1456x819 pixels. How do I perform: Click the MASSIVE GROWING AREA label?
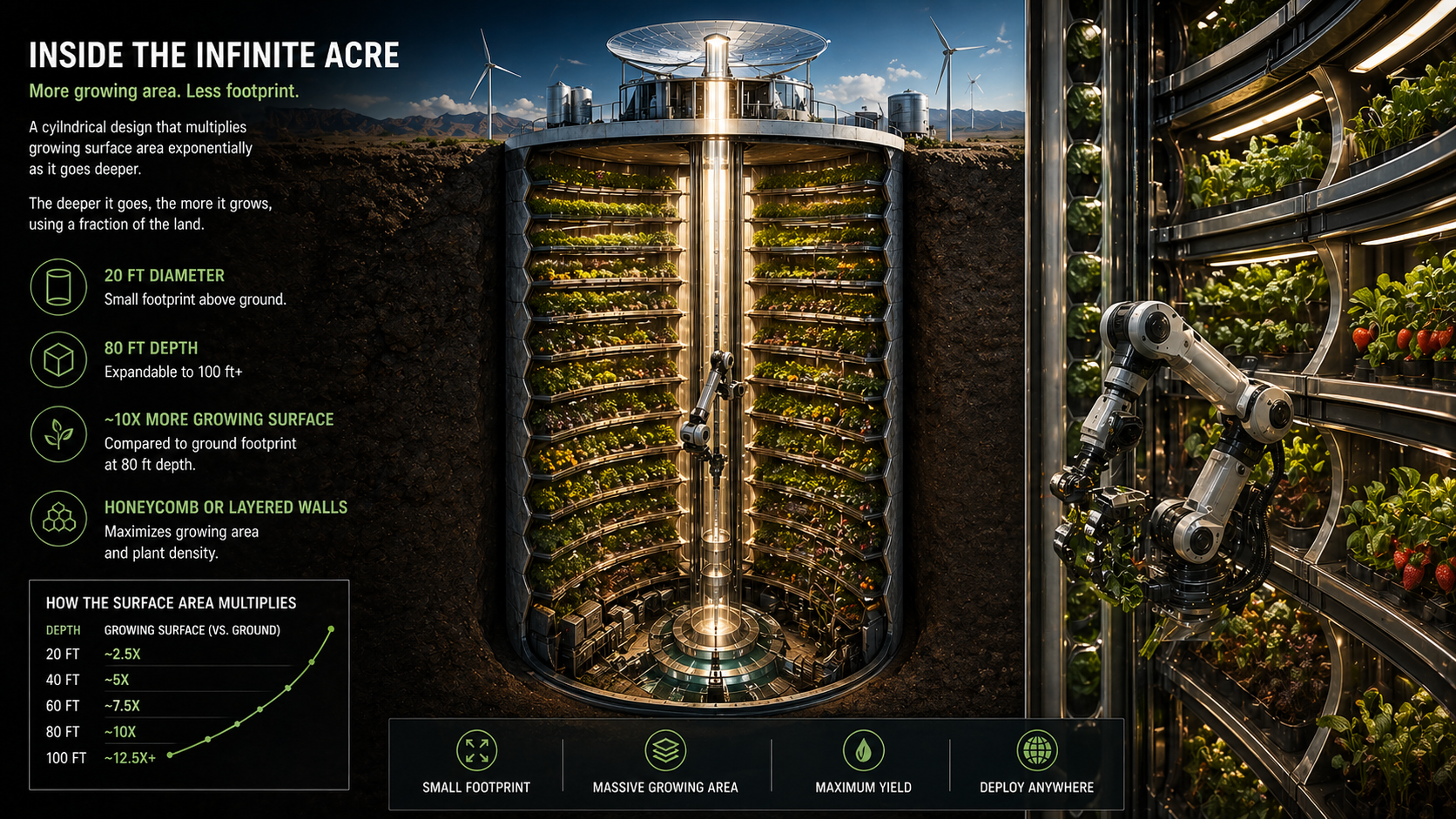point(665,788)
